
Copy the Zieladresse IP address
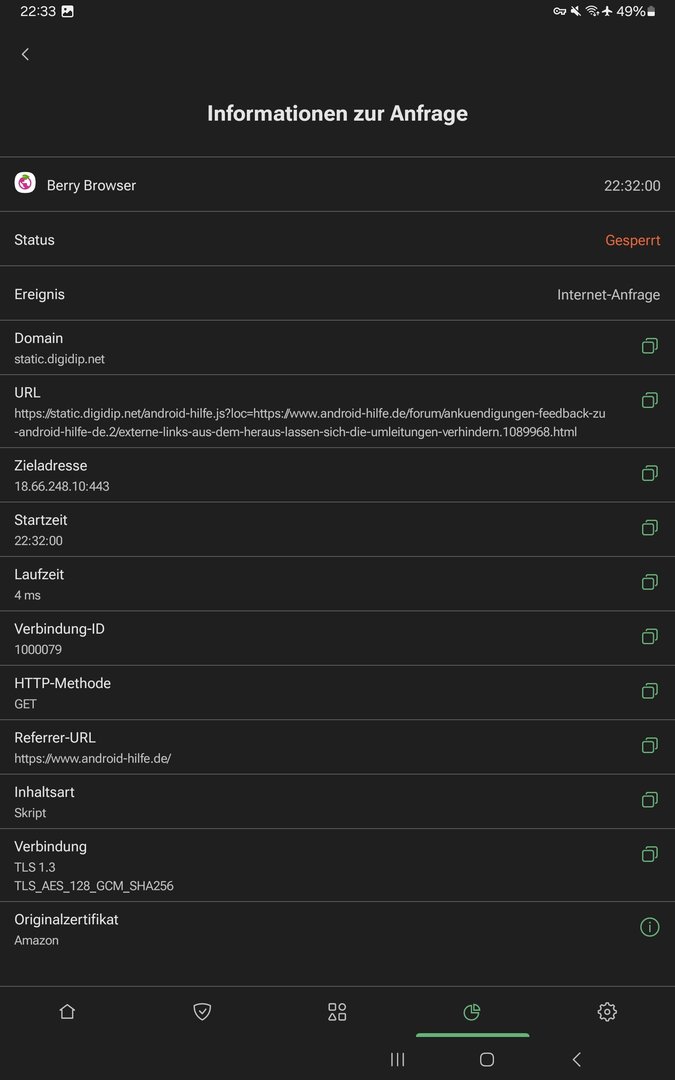coord(649,473)
